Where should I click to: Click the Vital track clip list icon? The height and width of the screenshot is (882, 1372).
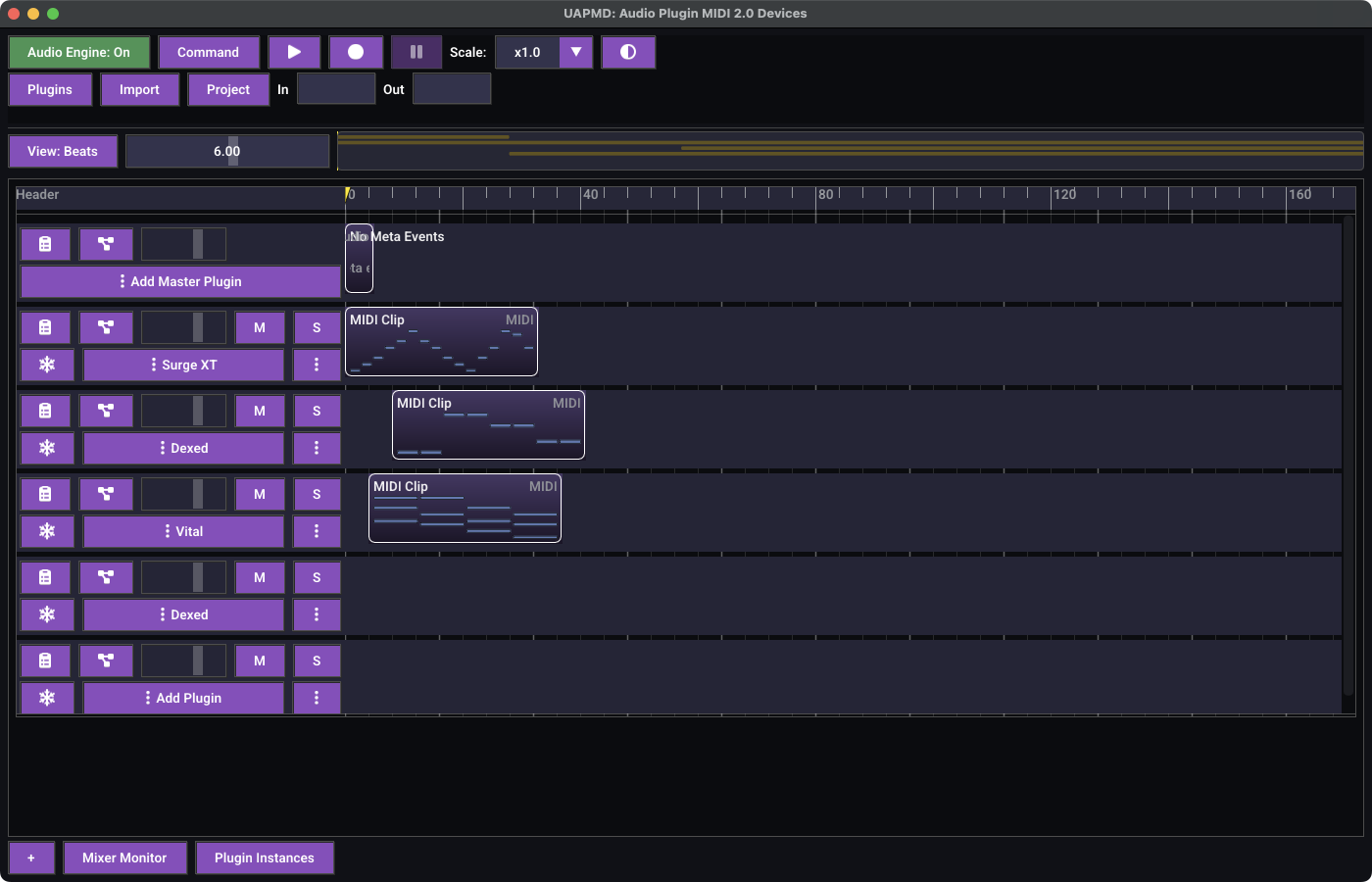tap(45, 494)
